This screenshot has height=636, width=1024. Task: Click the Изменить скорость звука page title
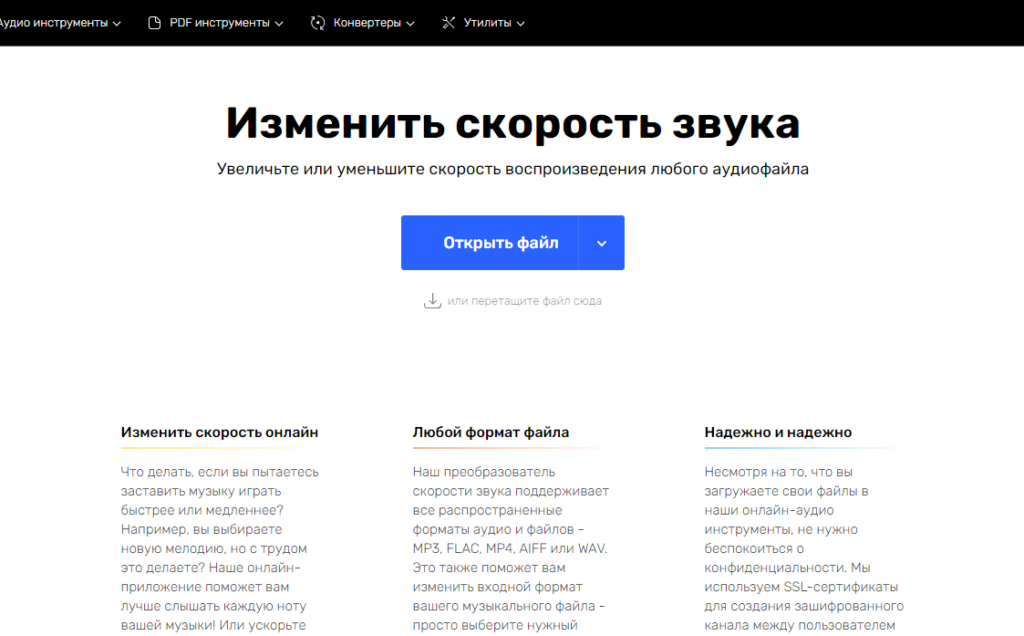(x=512, y=124)
